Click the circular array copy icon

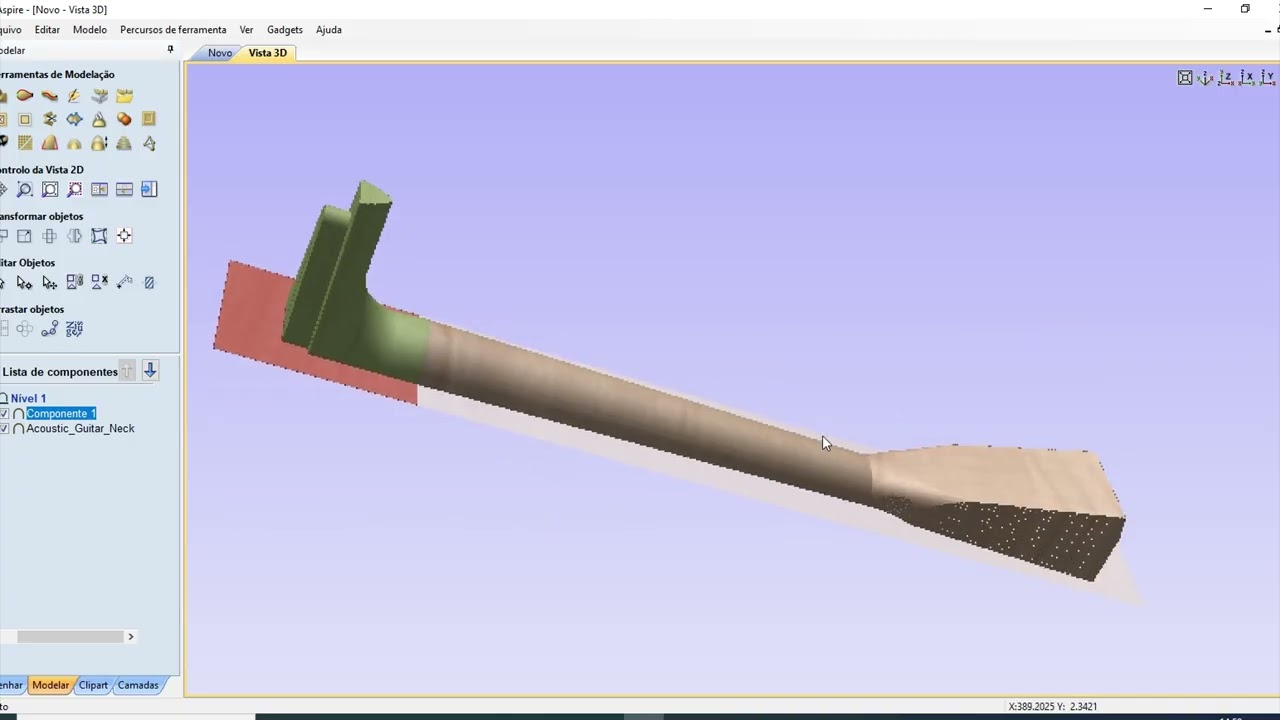click(x=25, y=329)
